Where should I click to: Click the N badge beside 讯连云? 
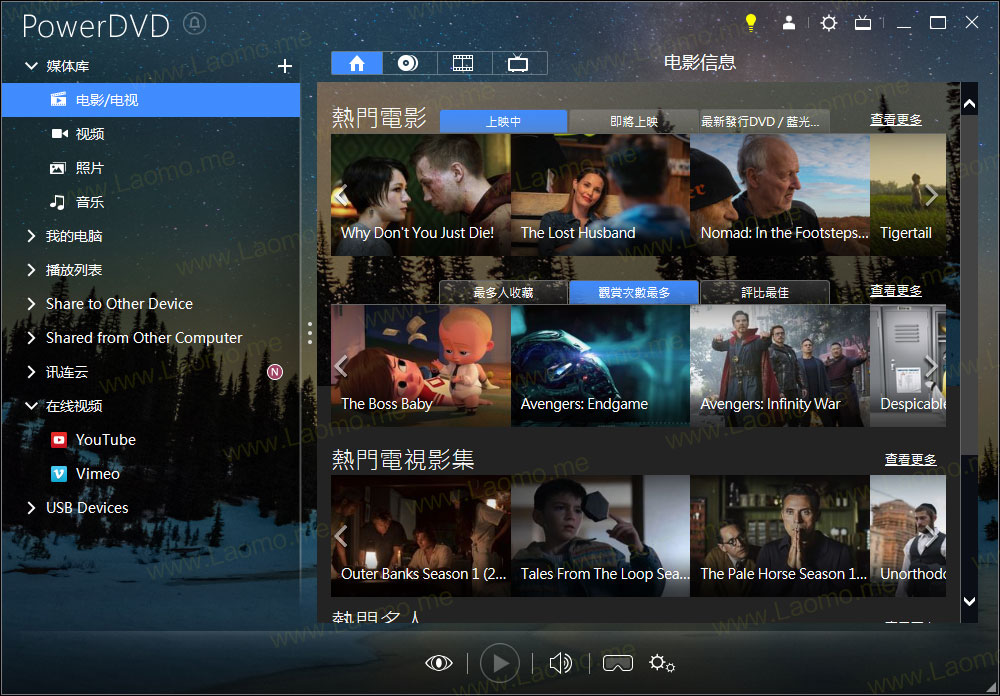[275, 372]
